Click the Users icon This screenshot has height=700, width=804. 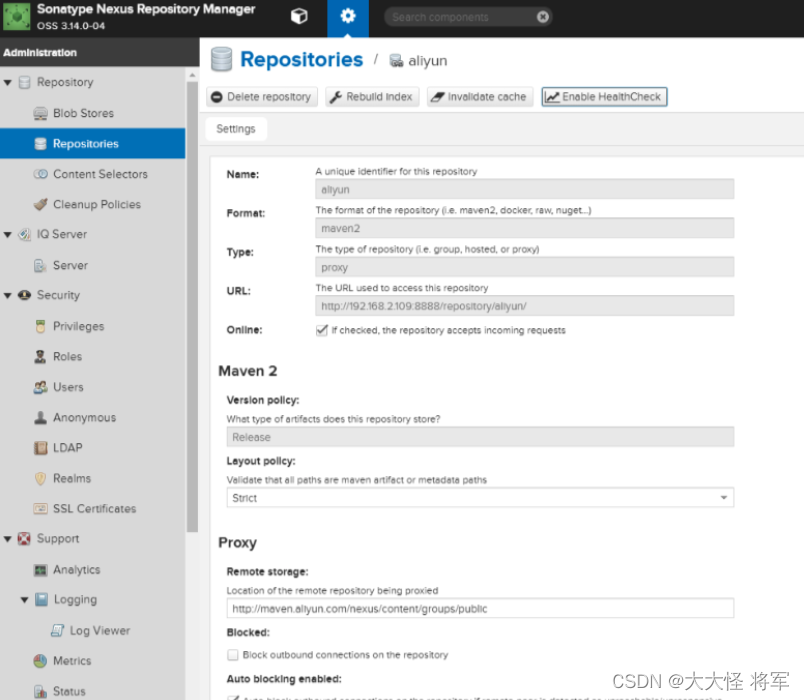click(41, 387)
